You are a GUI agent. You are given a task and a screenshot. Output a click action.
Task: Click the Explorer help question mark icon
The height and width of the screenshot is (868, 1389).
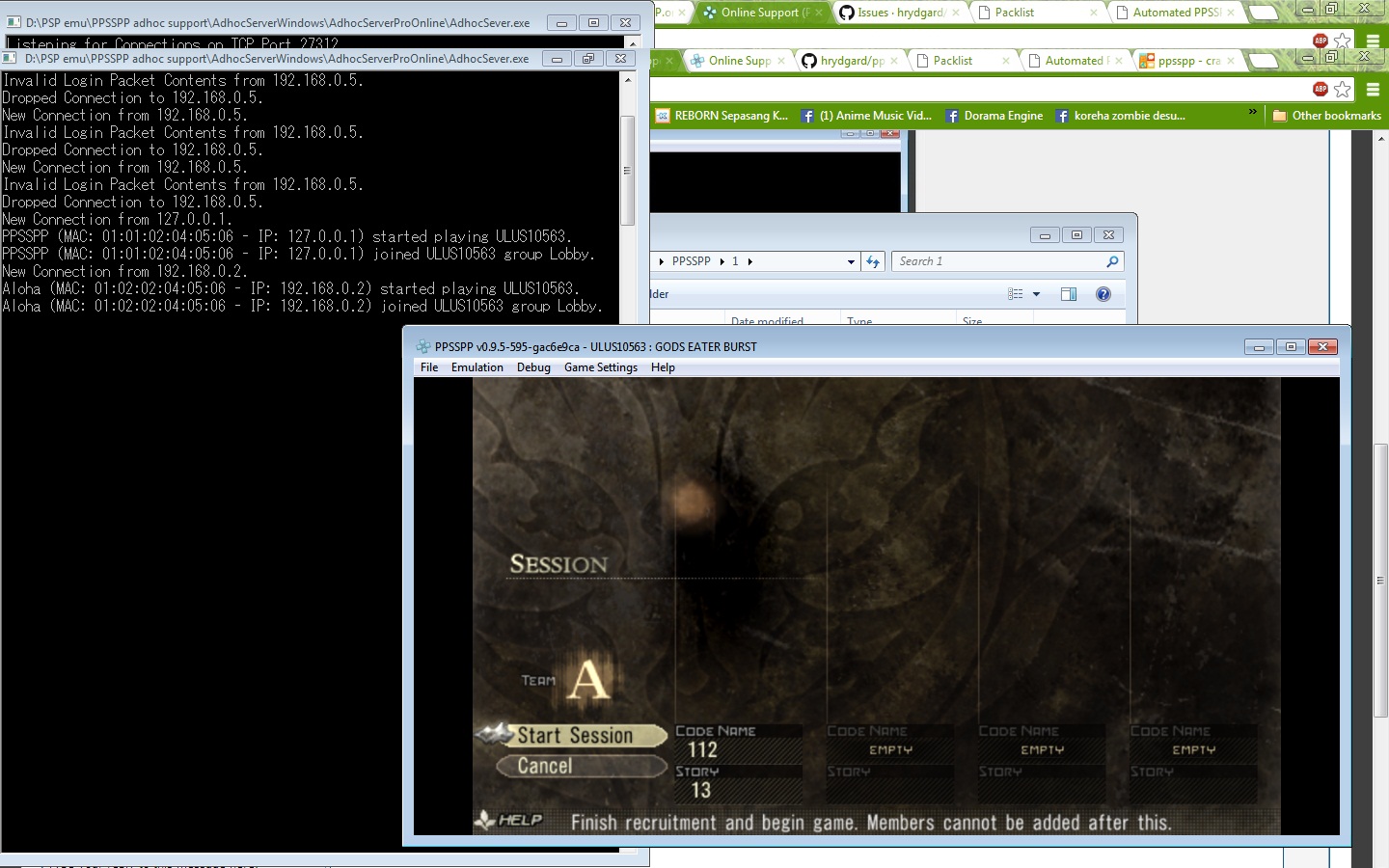[x=1103, y=294]
